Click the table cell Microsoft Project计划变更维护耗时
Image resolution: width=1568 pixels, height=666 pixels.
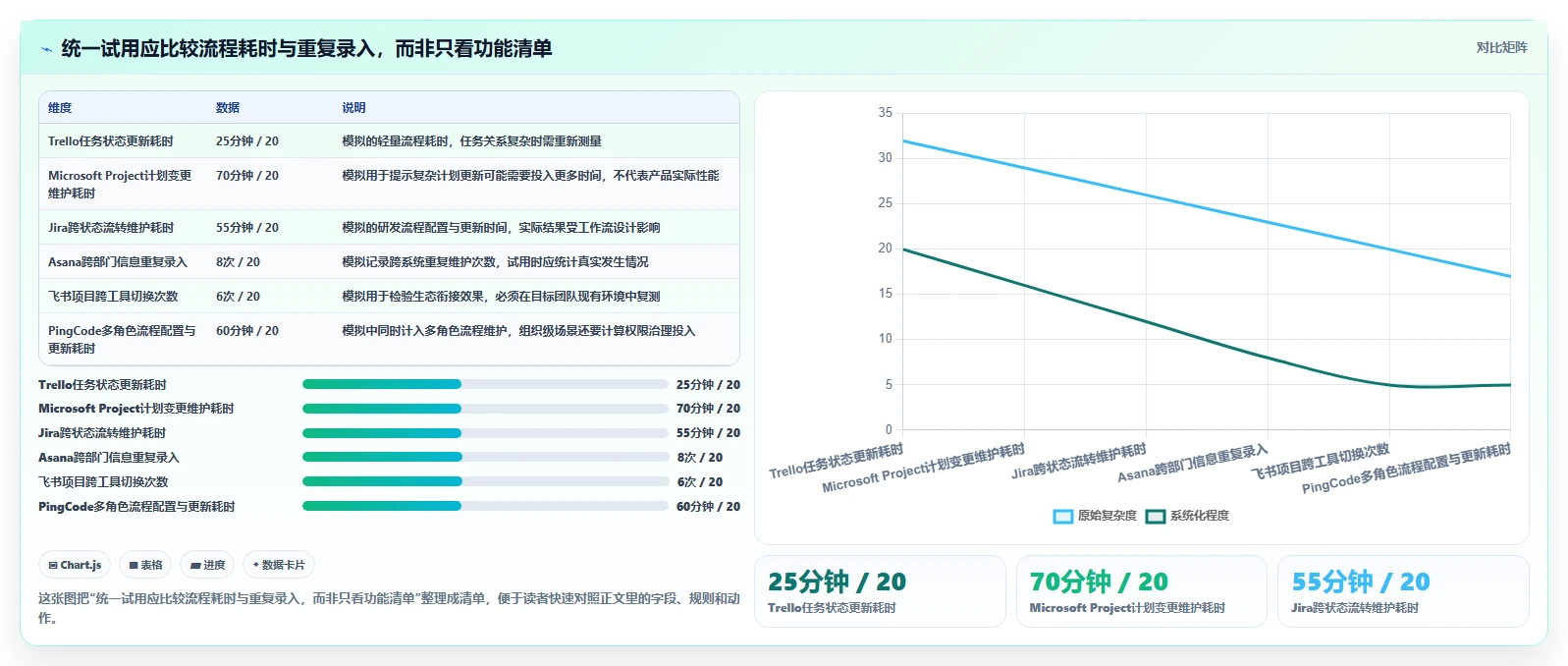(121, 185)
